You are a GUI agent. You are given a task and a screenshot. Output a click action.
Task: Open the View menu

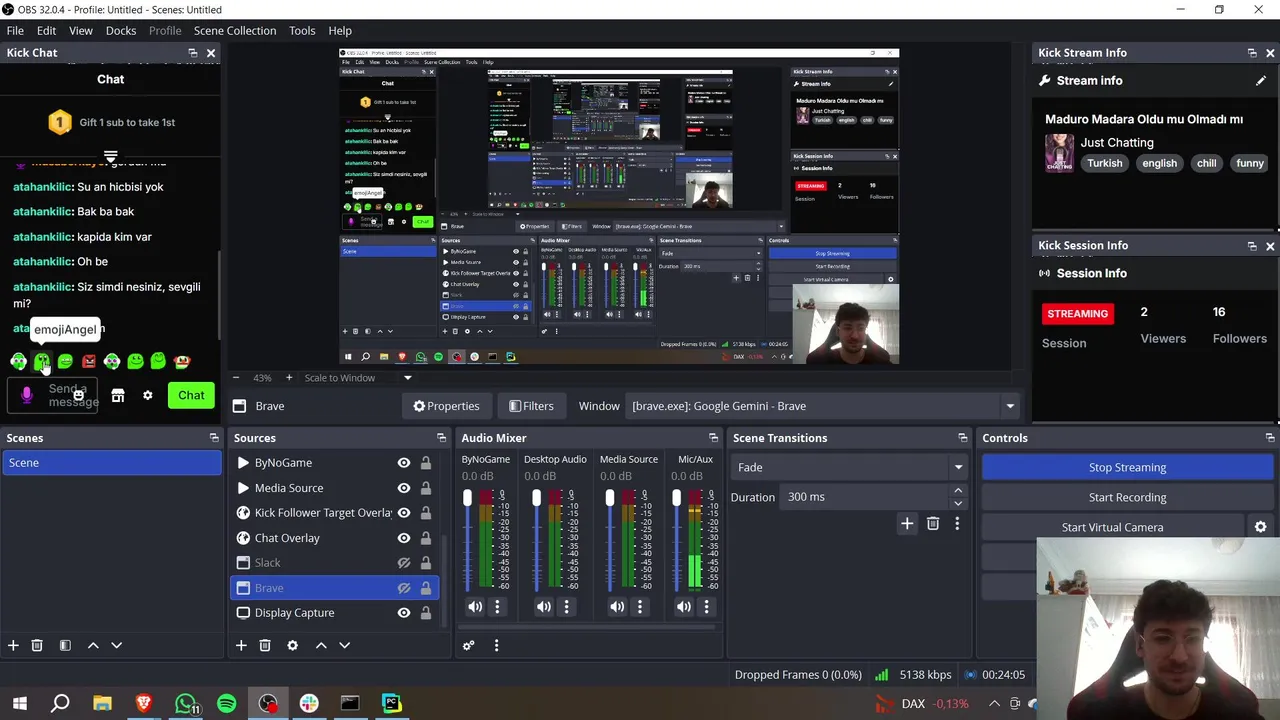point(81,31)
